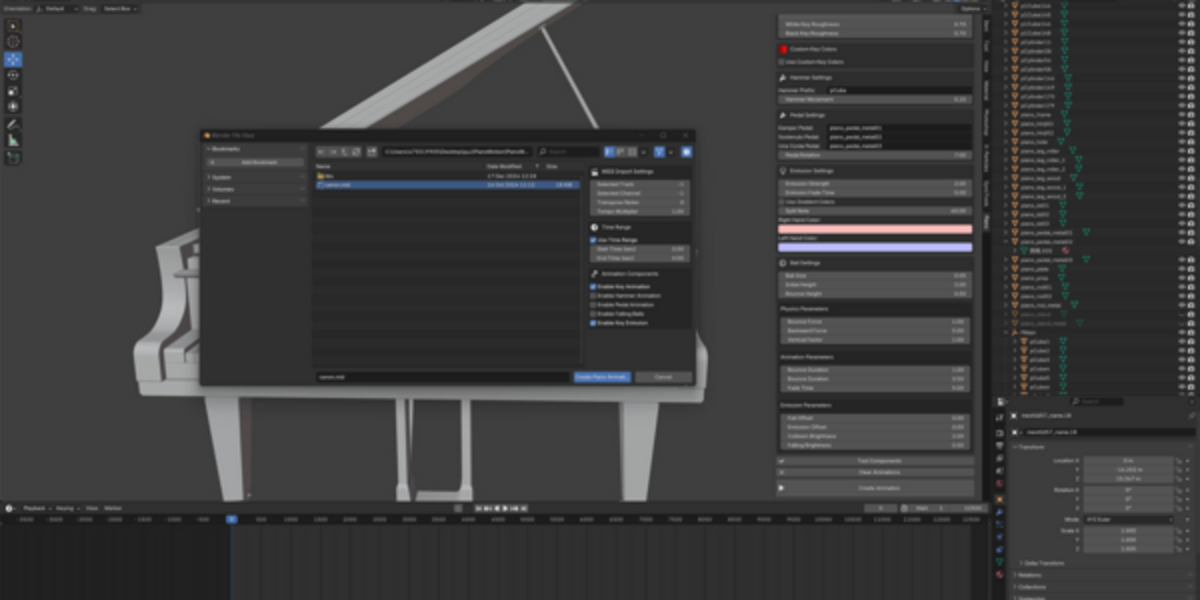Click Create Piano Animation button
Viewport: 1200px width, 600px height.
602,377
